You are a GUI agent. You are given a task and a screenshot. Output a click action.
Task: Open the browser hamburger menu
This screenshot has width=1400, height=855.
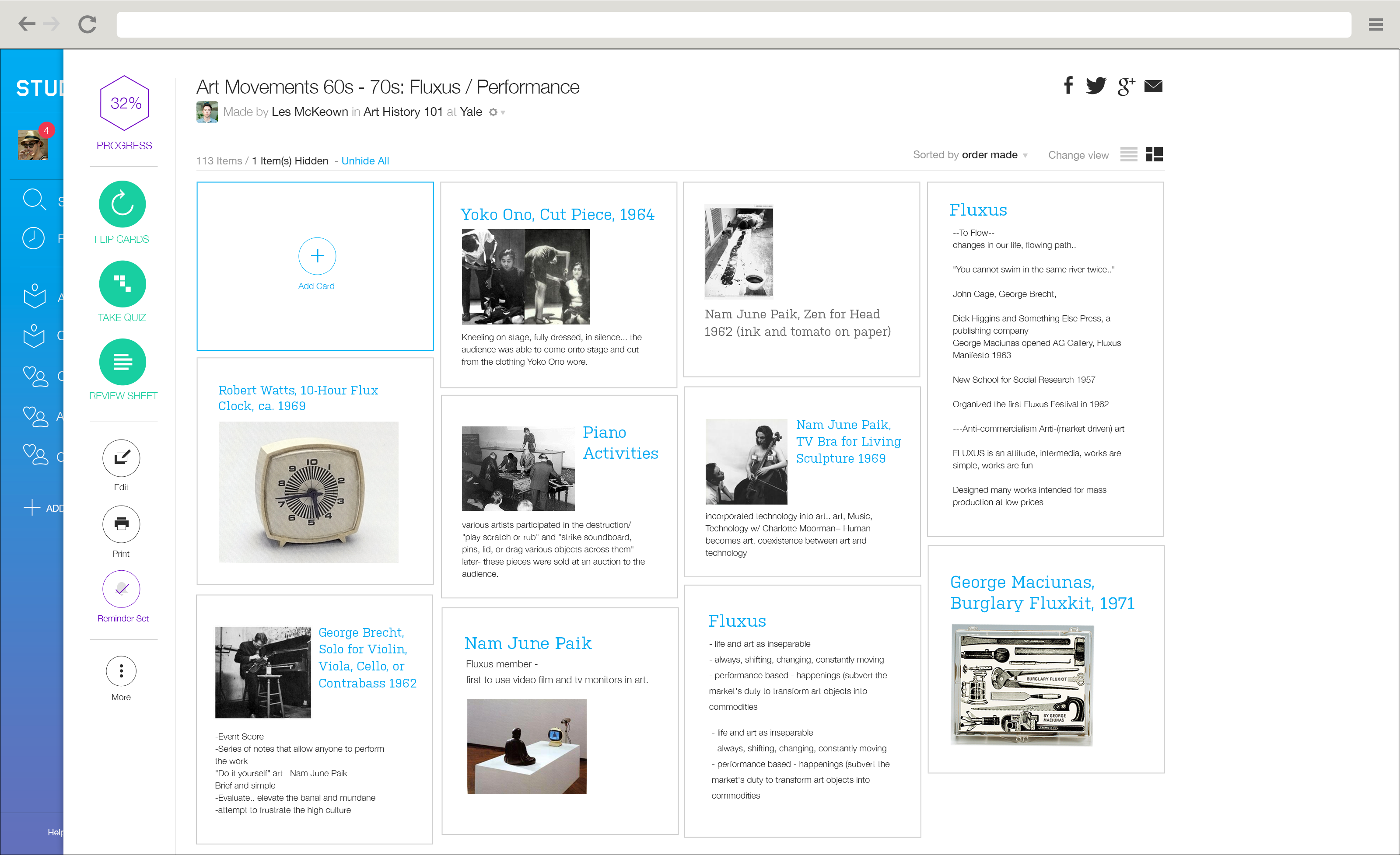click(1375, 24)
